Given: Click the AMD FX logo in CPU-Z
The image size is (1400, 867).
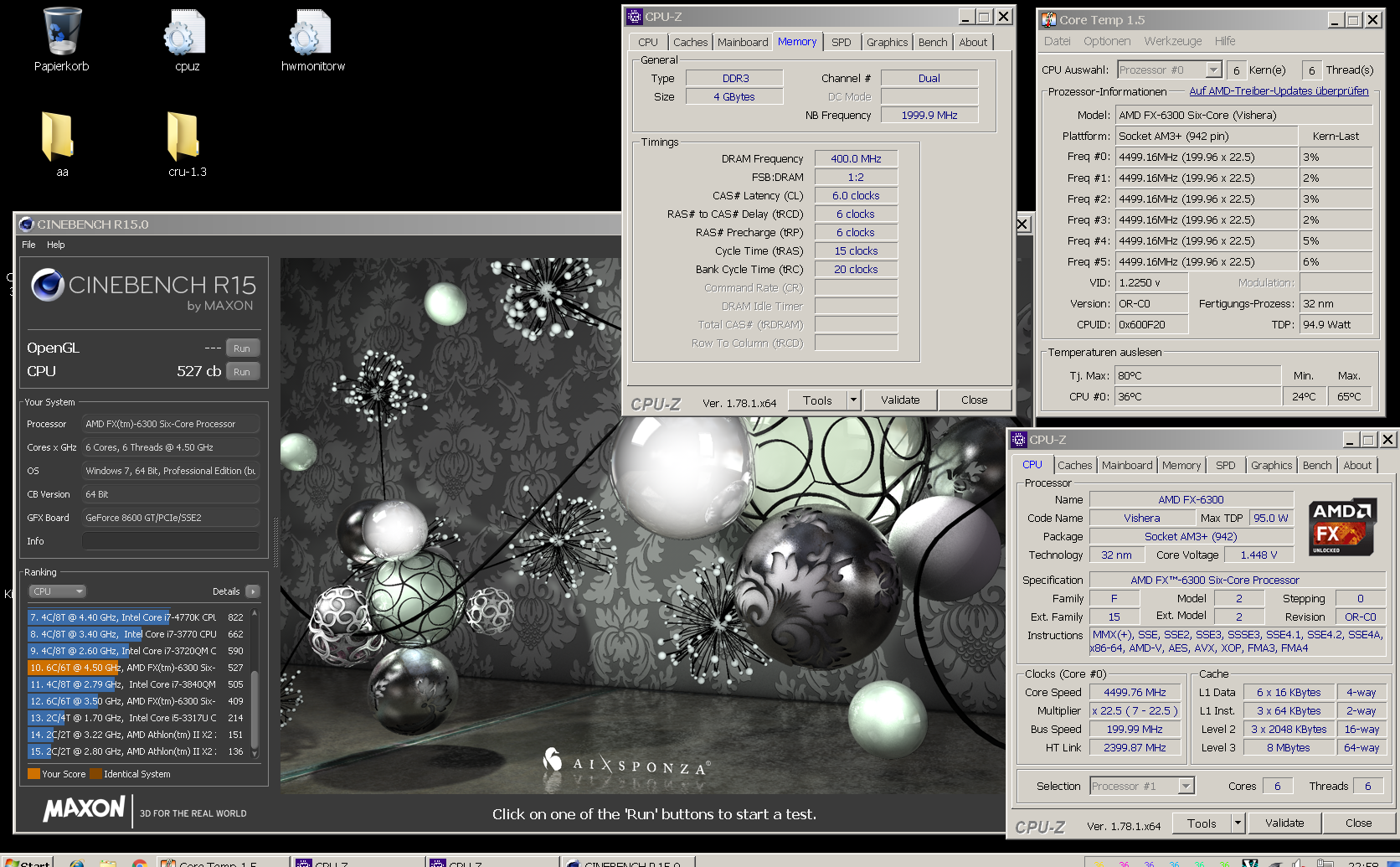Looking at the screenshot, I should click(x=1342, y=528).
